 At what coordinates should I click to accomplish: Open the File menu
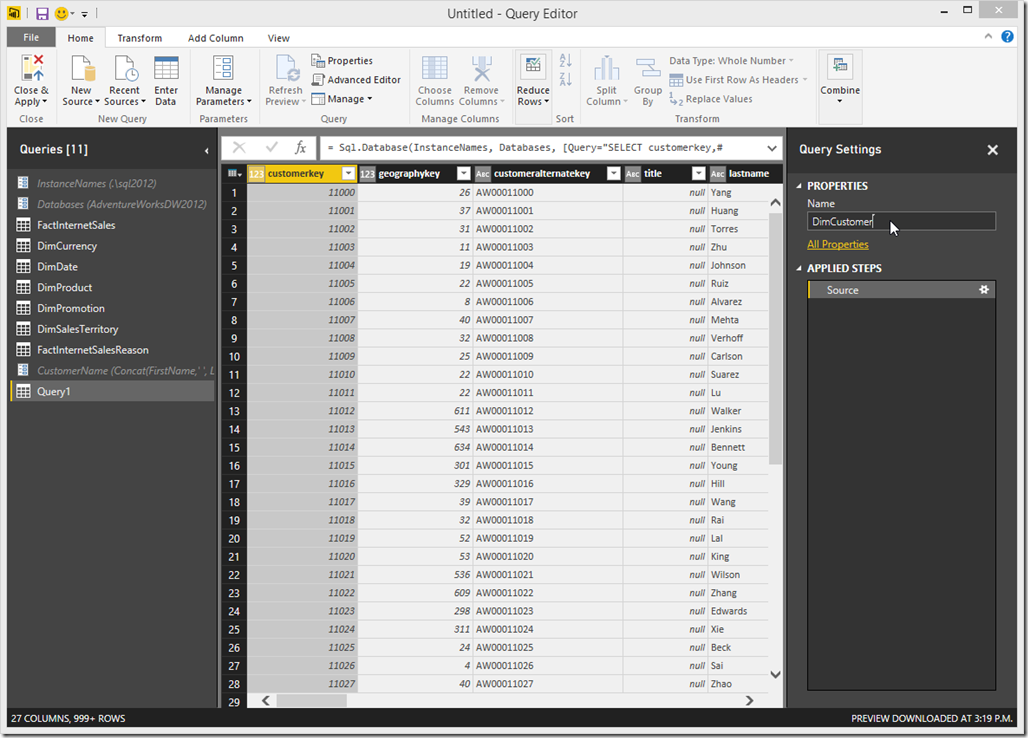pos(31,37)
